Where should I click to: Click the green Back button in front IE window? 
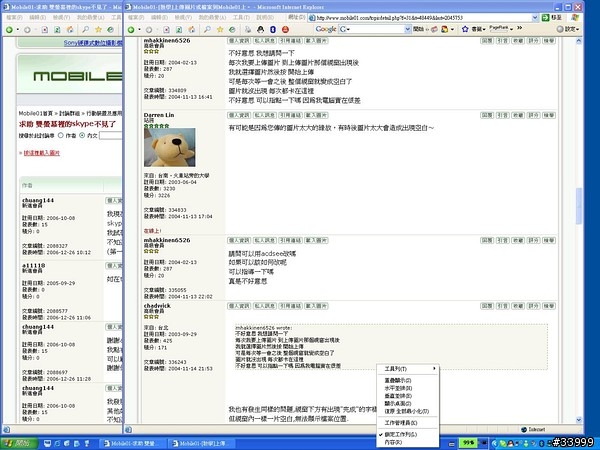pyautogui.click(x=131, y=29)
